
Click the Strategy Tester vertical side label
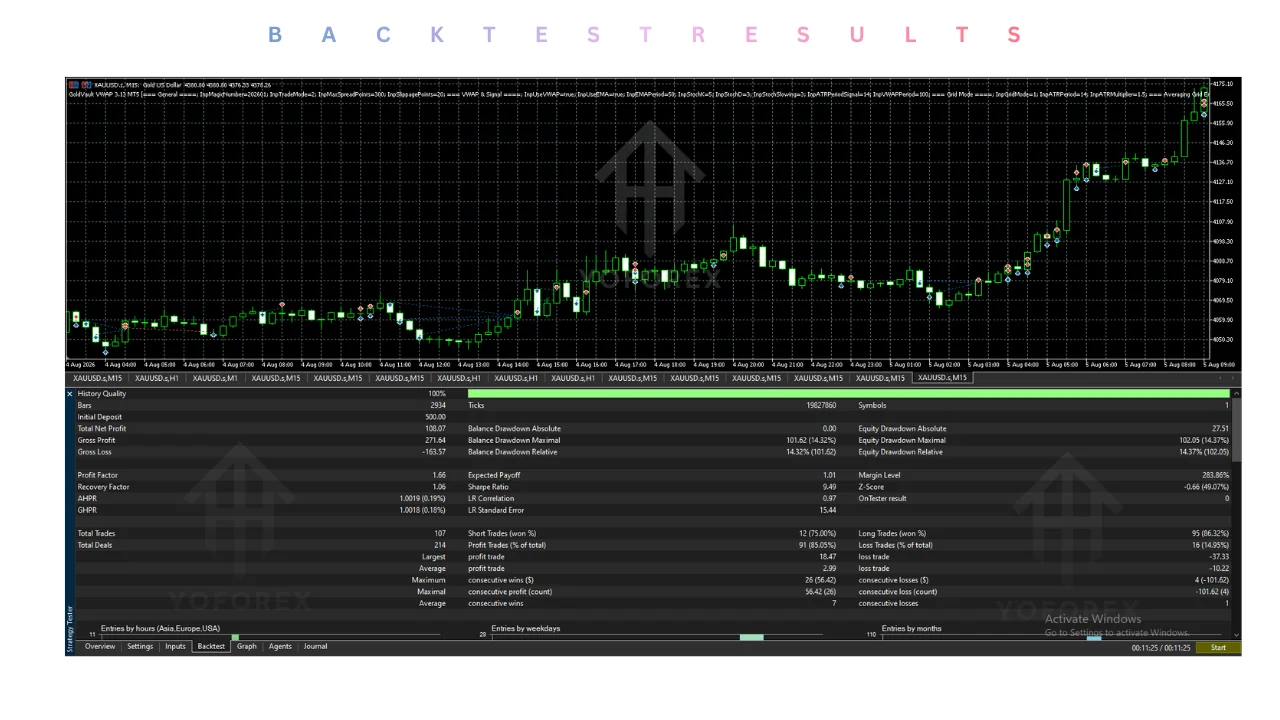[69, 629]
